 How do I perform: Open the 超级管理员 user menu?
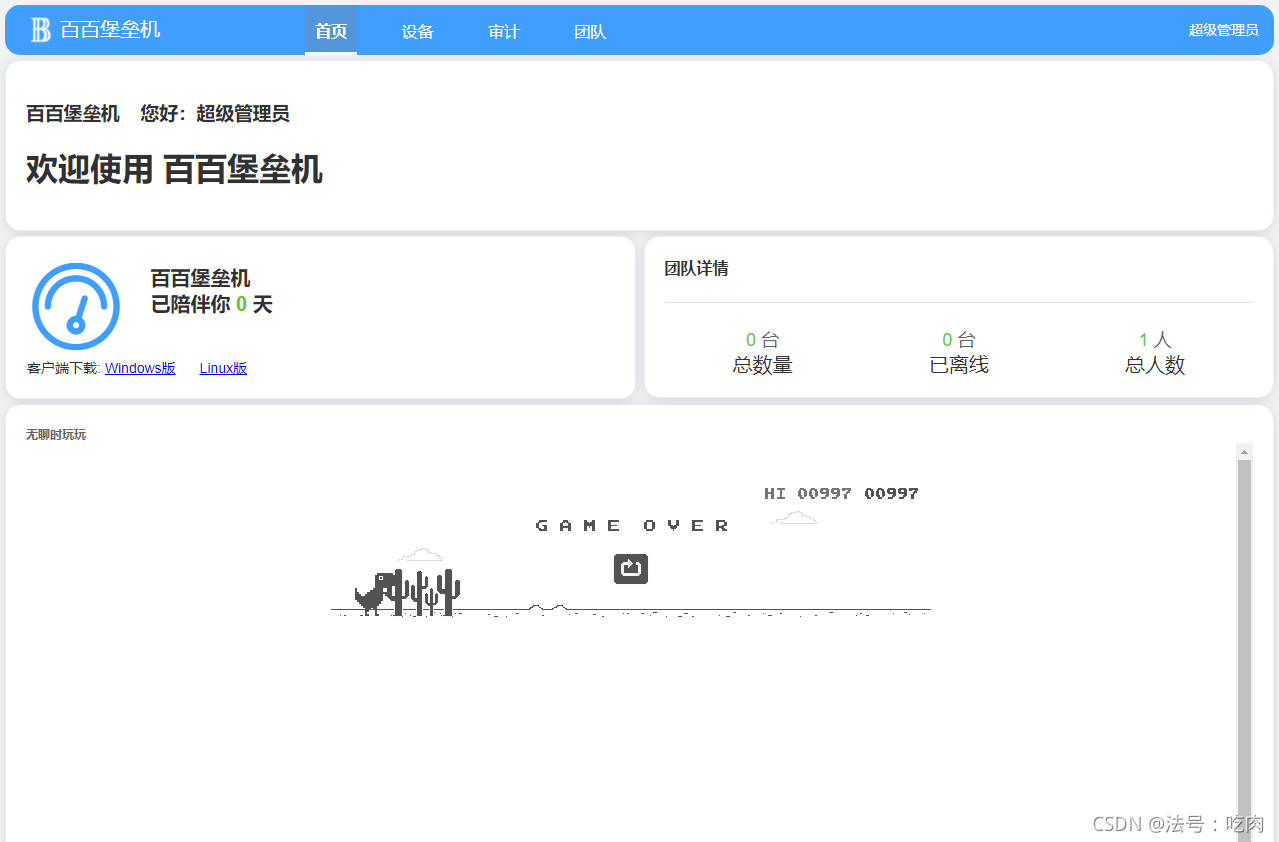coord(1223,30)
